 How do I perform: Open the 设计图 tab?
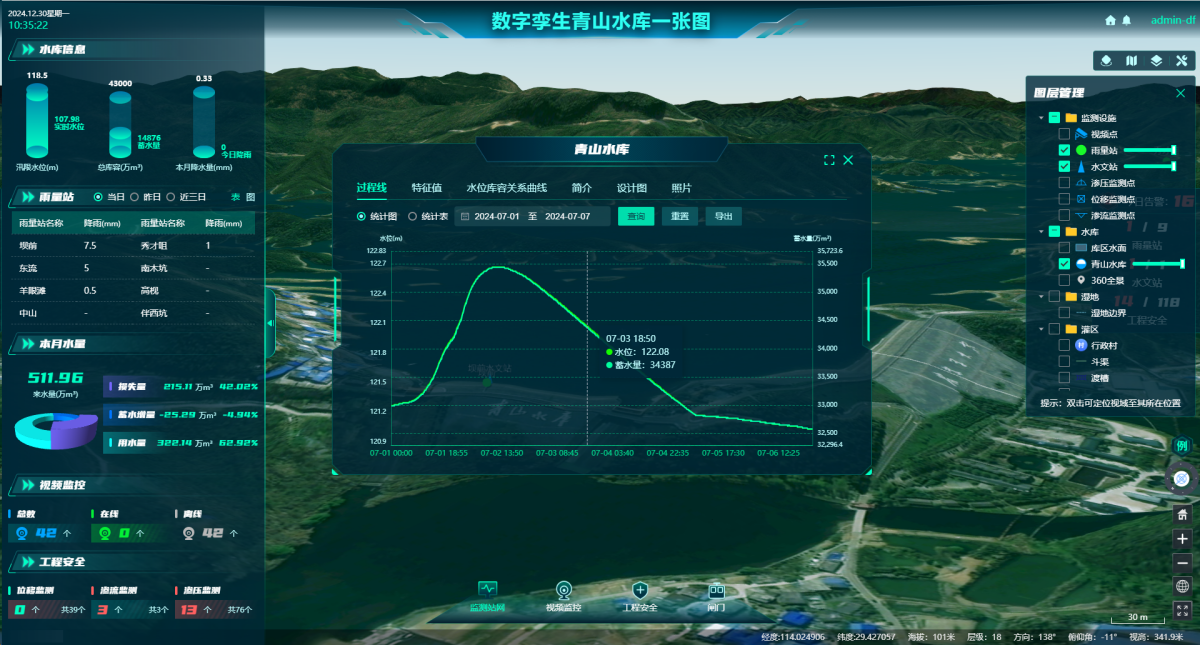click(x=631, y=188)
